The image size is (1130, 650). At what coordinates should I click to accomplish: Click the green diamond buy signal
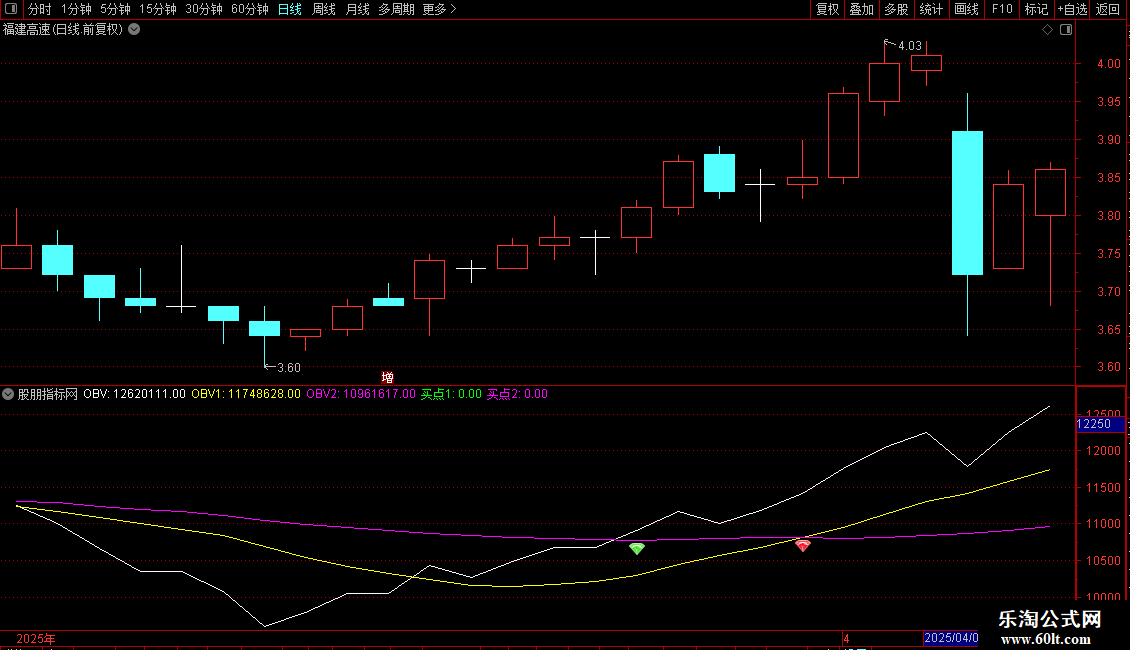[x=636, y=548]
